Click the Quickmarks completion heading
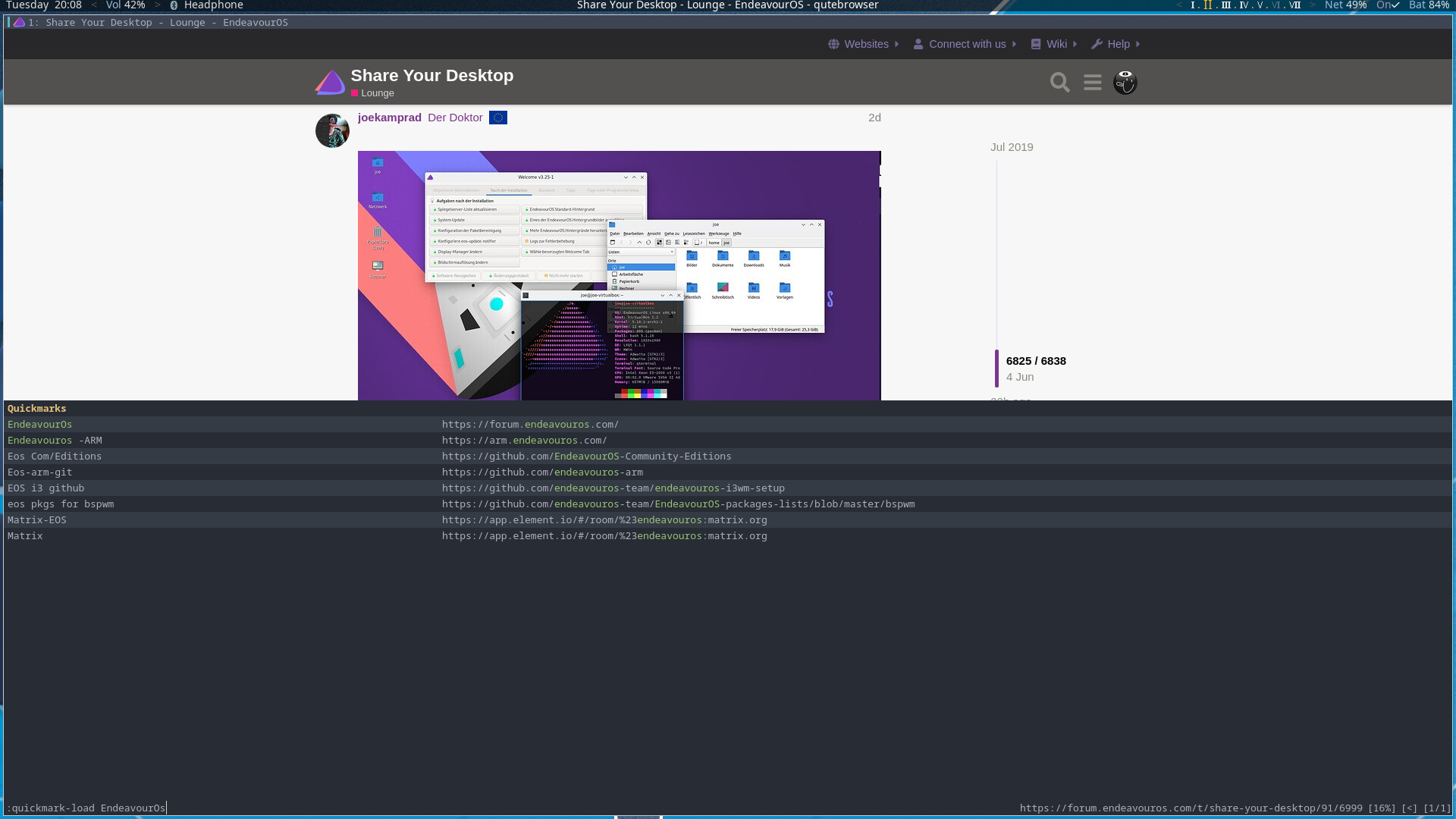The image size is (1456, 819). [x=36, y=409]
